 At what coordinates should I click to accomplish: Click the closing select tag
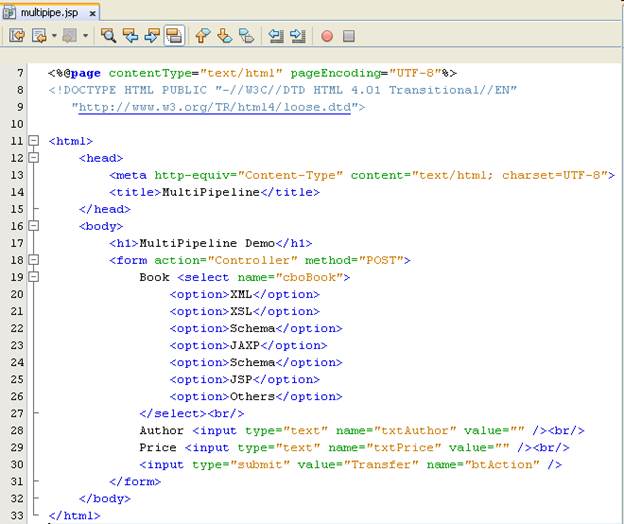(x=173, y=414)
